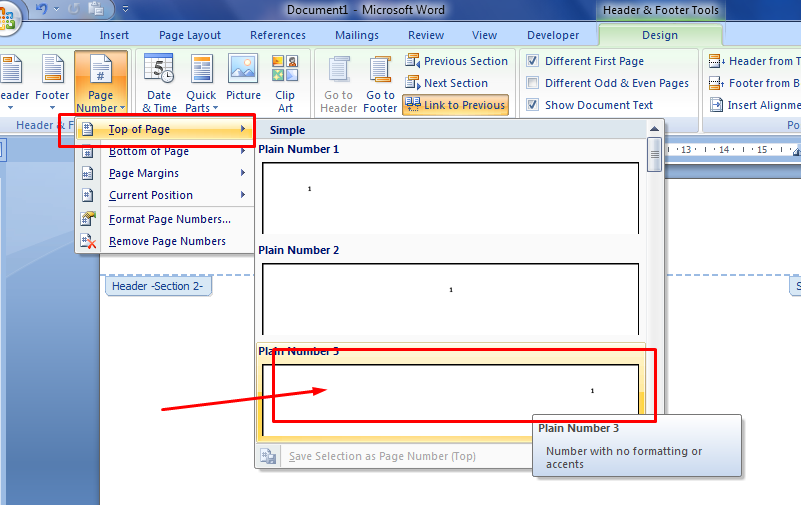Open Current Position submenu

click(164, 195)
